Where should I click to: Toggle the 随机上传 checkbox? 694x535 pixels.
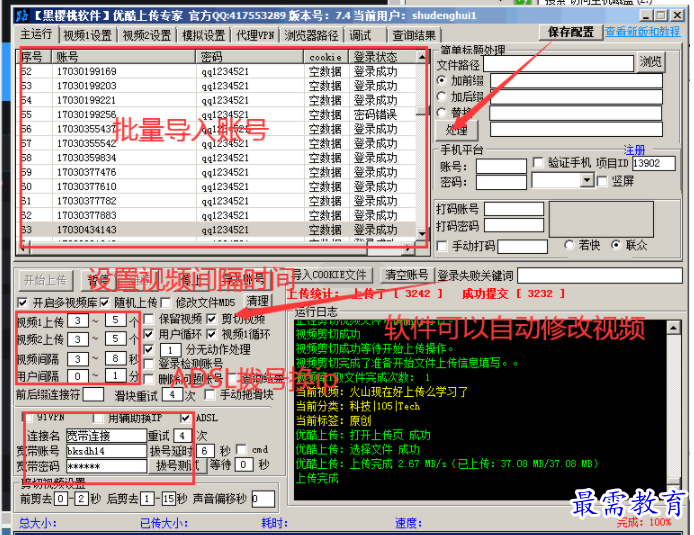click(104, 303)
